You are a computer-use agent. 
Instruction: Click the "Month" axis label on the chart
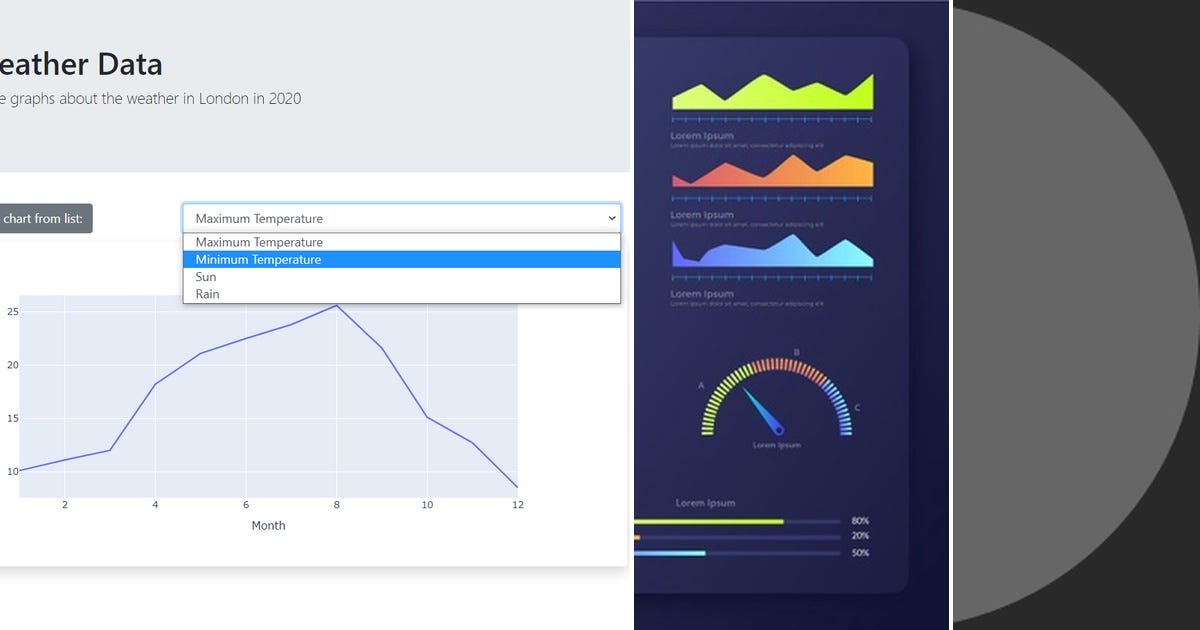268,525
